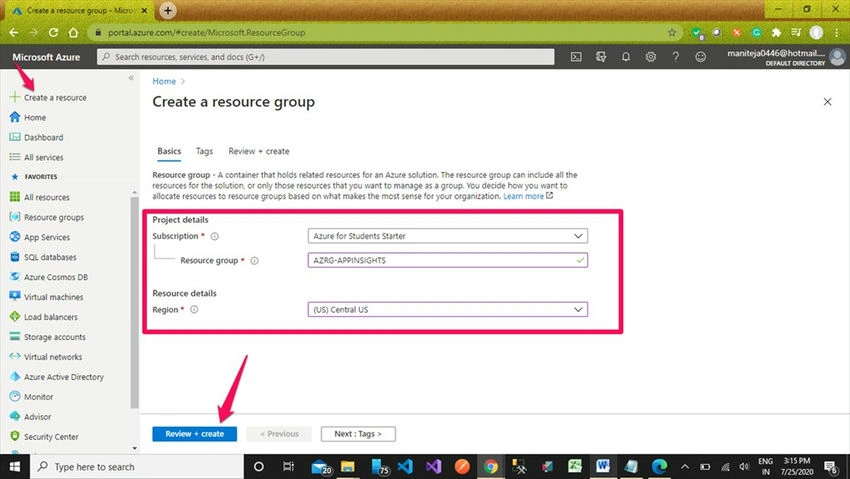
Task: Click the Next : Tags button
Action: (x=358, y=434)
